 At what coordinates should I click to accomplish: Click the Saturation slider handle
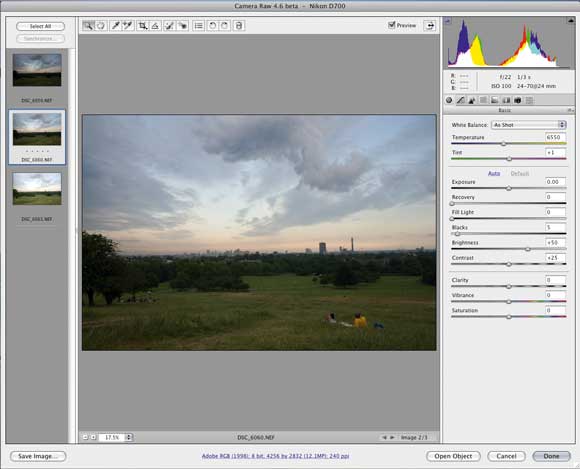[509, 317]
